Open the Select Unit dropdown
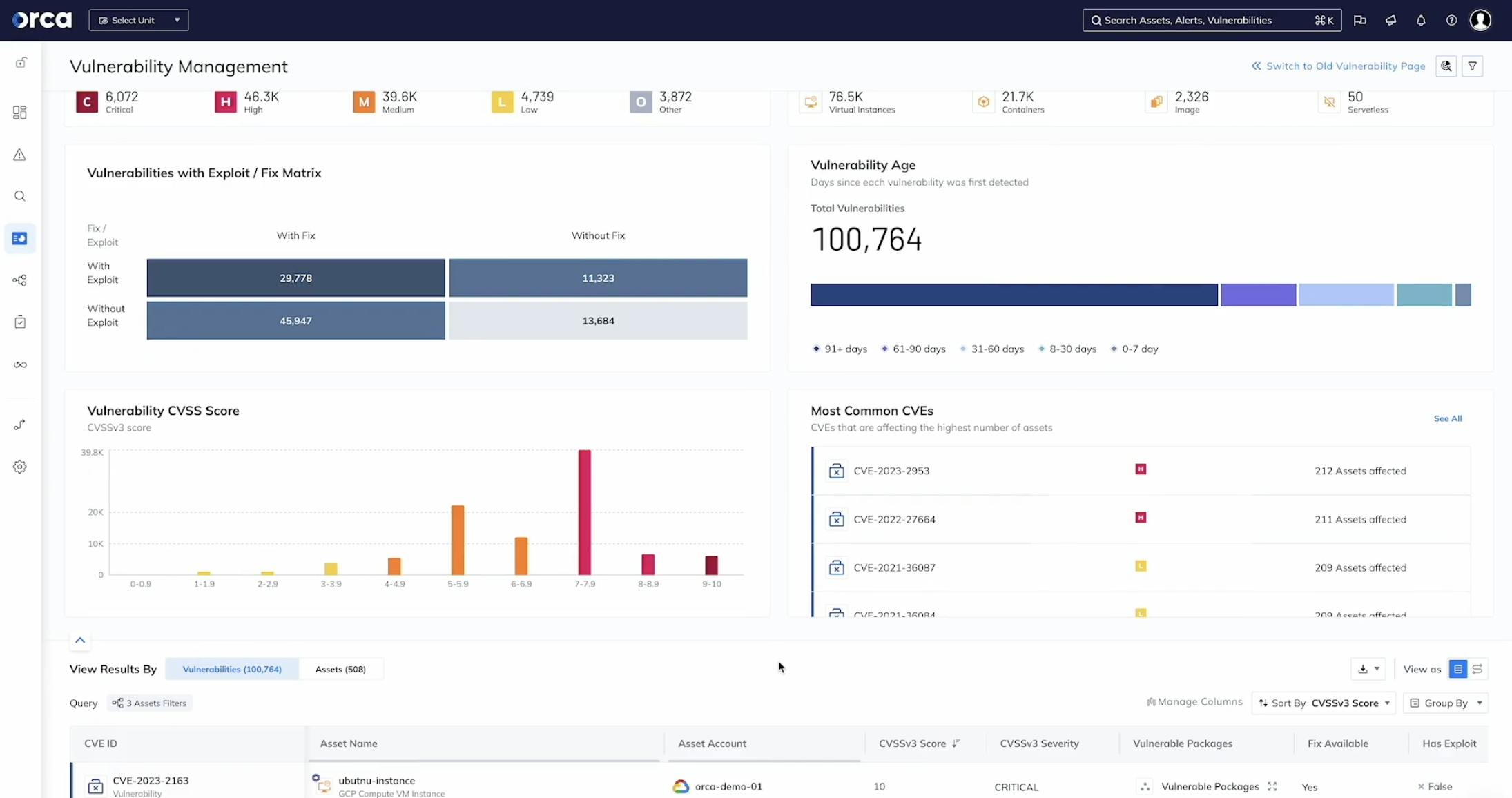Viewport: 1512px width, 798px height. pyautogui.click(x=139, y=20)
